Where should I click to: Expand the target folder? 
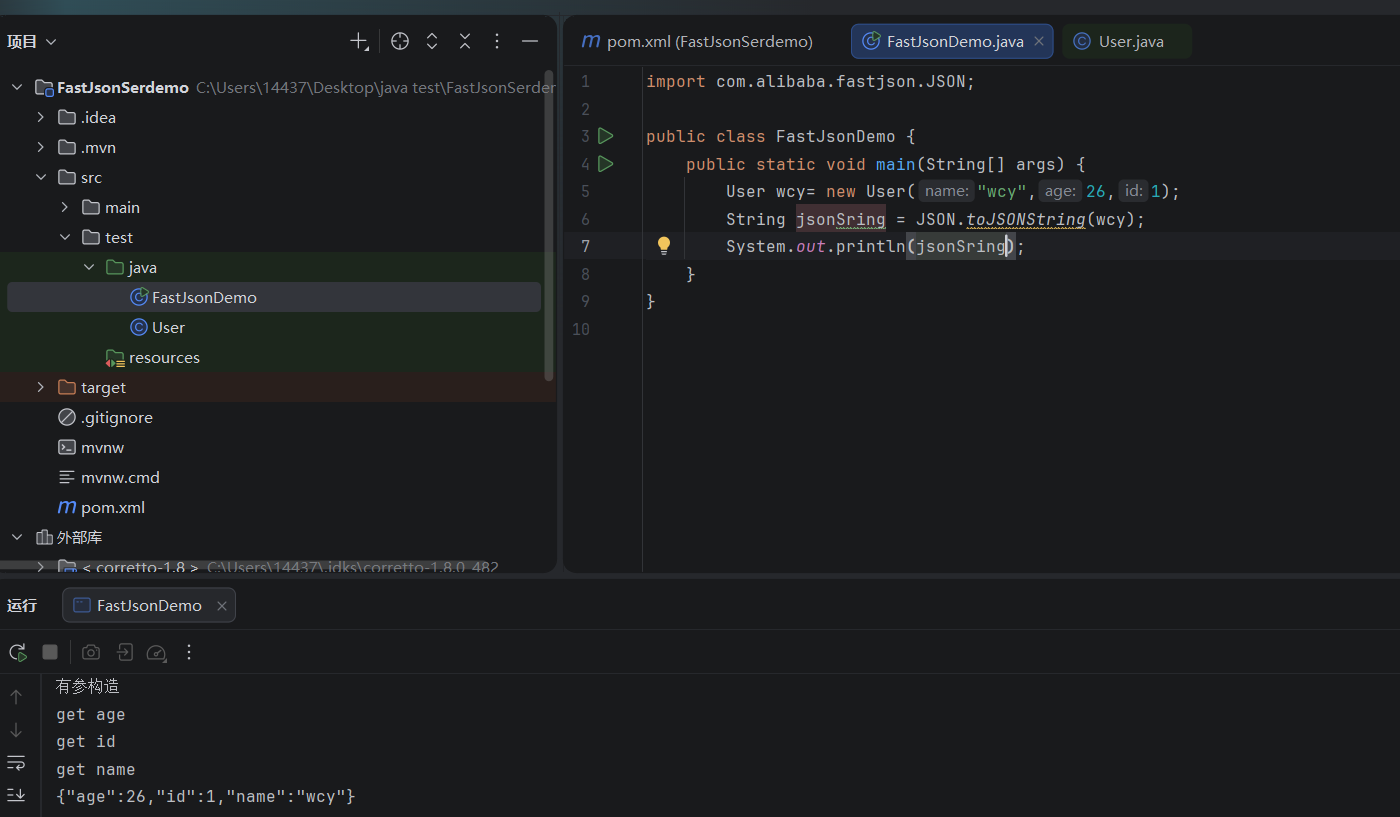point(40,387)
